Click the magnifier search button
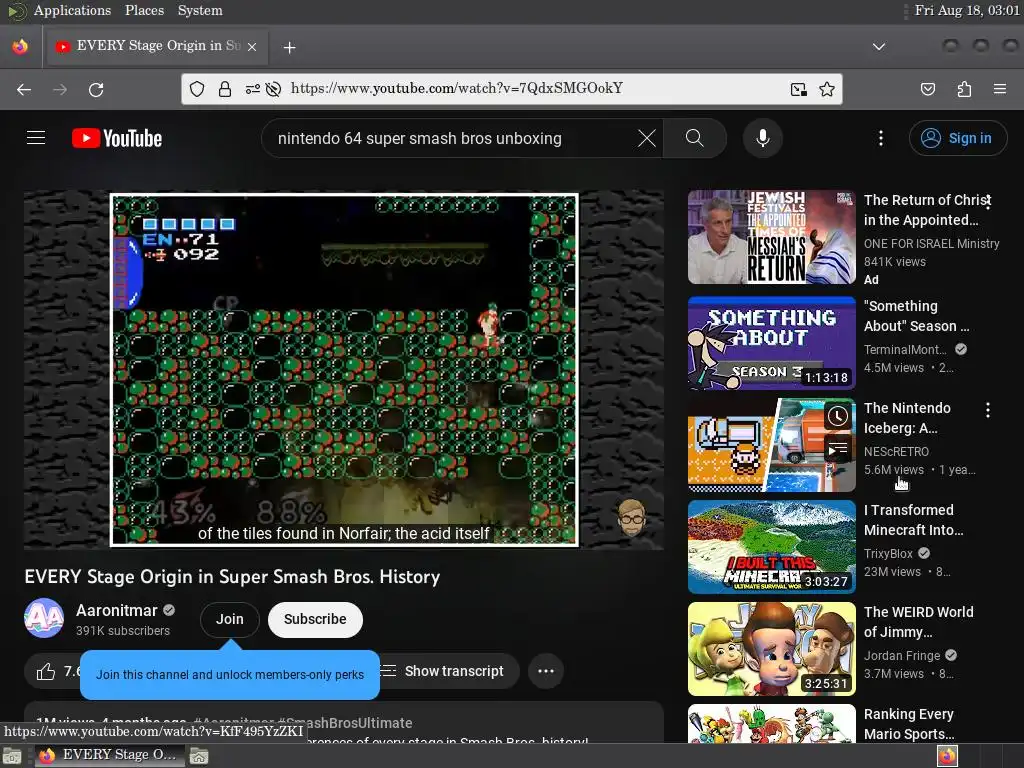This screenshot has height=768, width=1024. point(694,138)
